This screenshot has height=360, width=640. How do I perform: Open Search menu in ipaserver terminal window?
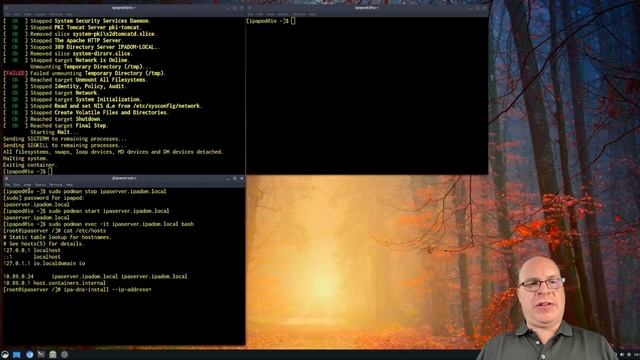pos(40,185)
